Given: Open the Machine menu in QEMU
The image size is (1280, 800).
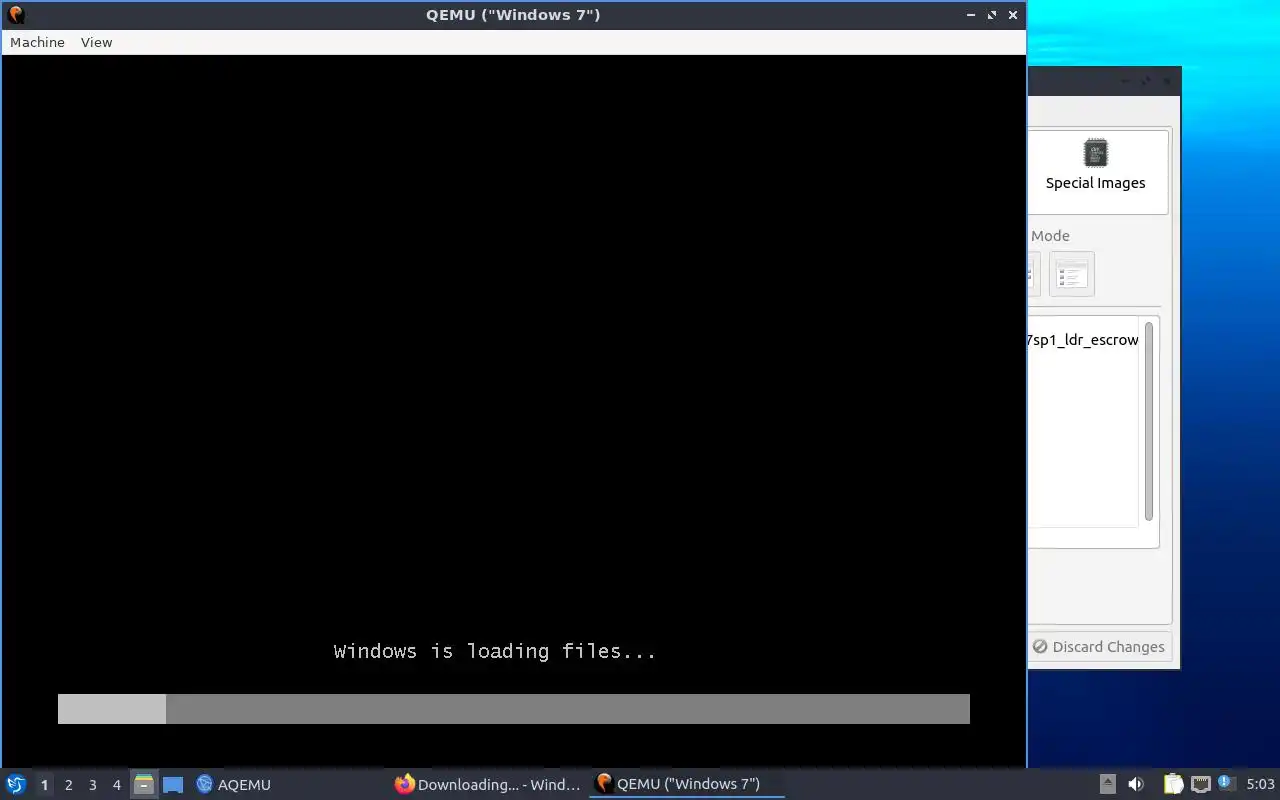Looking at the screenshot, I should point(37,42).
